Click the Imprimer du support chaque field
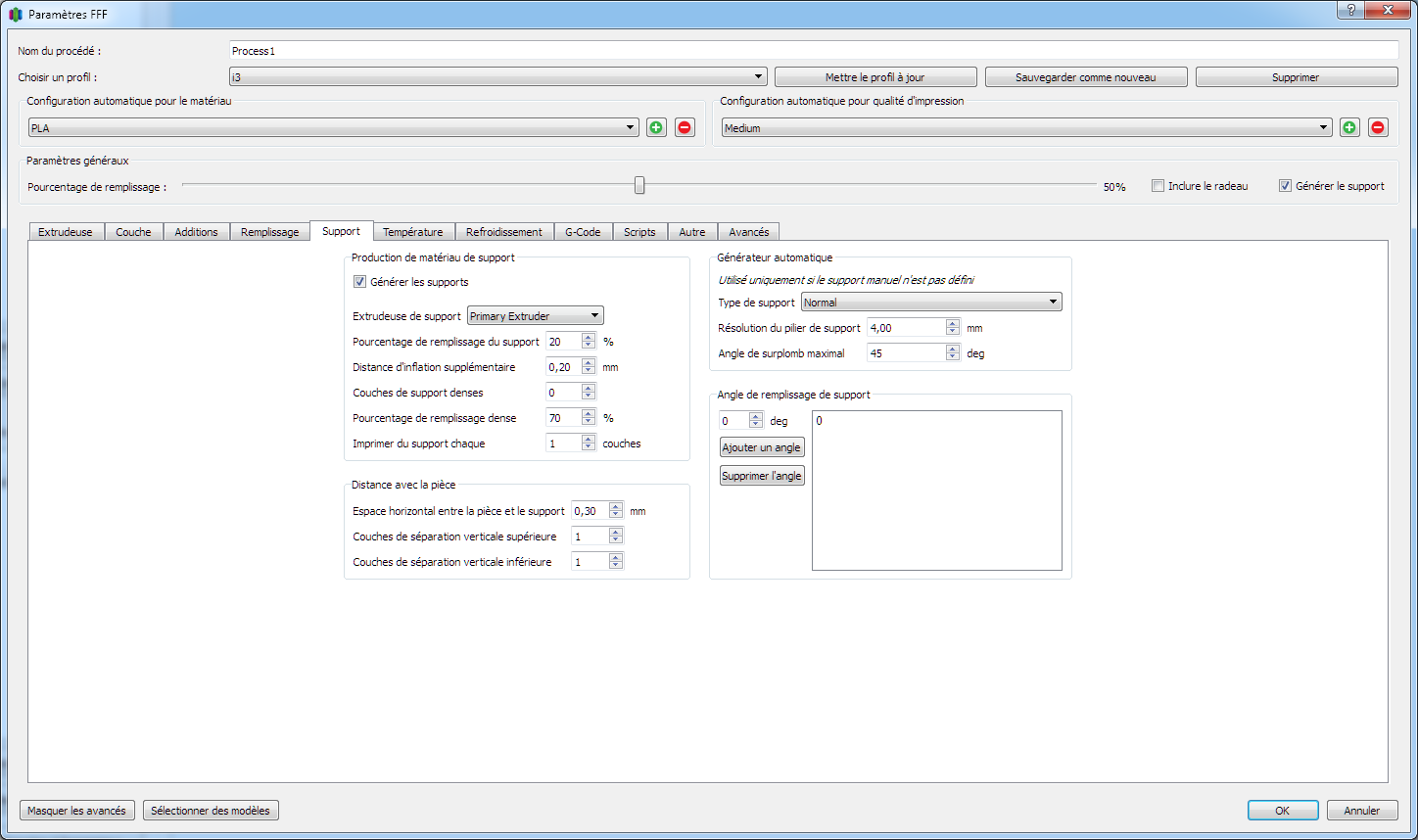Image resolution: width=1418 pixels, height=840 pixels. point(563,443)
